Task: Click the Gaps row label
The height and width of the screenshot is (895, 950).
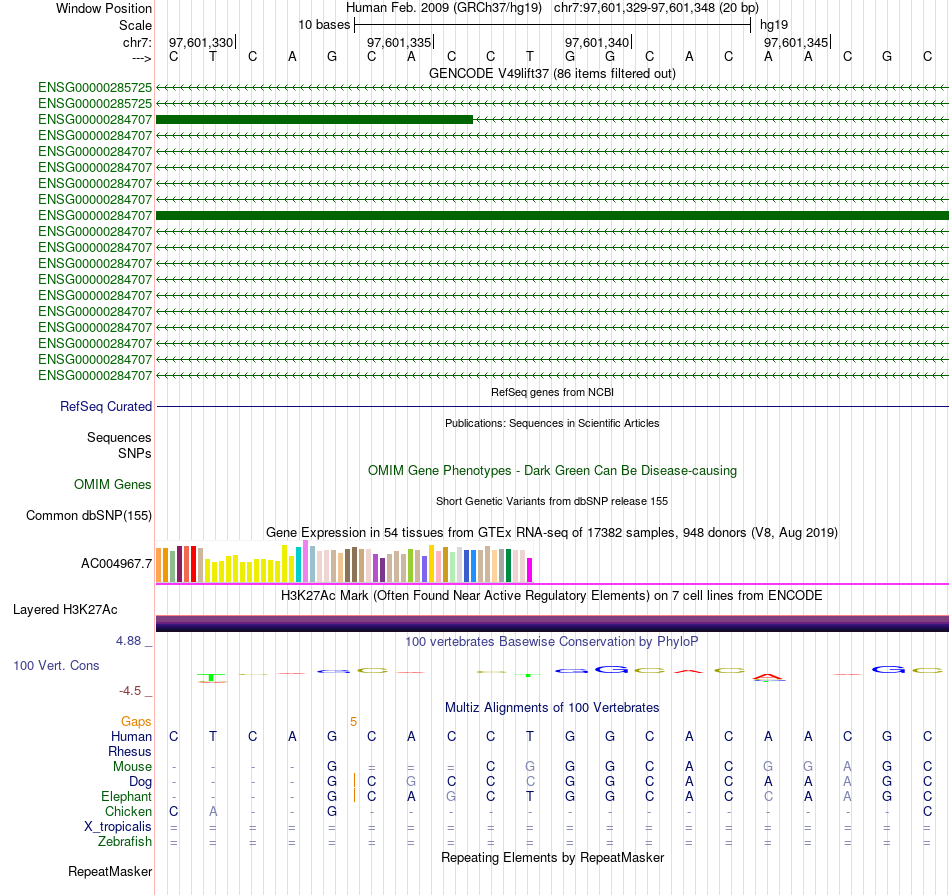Action: click(x=136, y=721)
